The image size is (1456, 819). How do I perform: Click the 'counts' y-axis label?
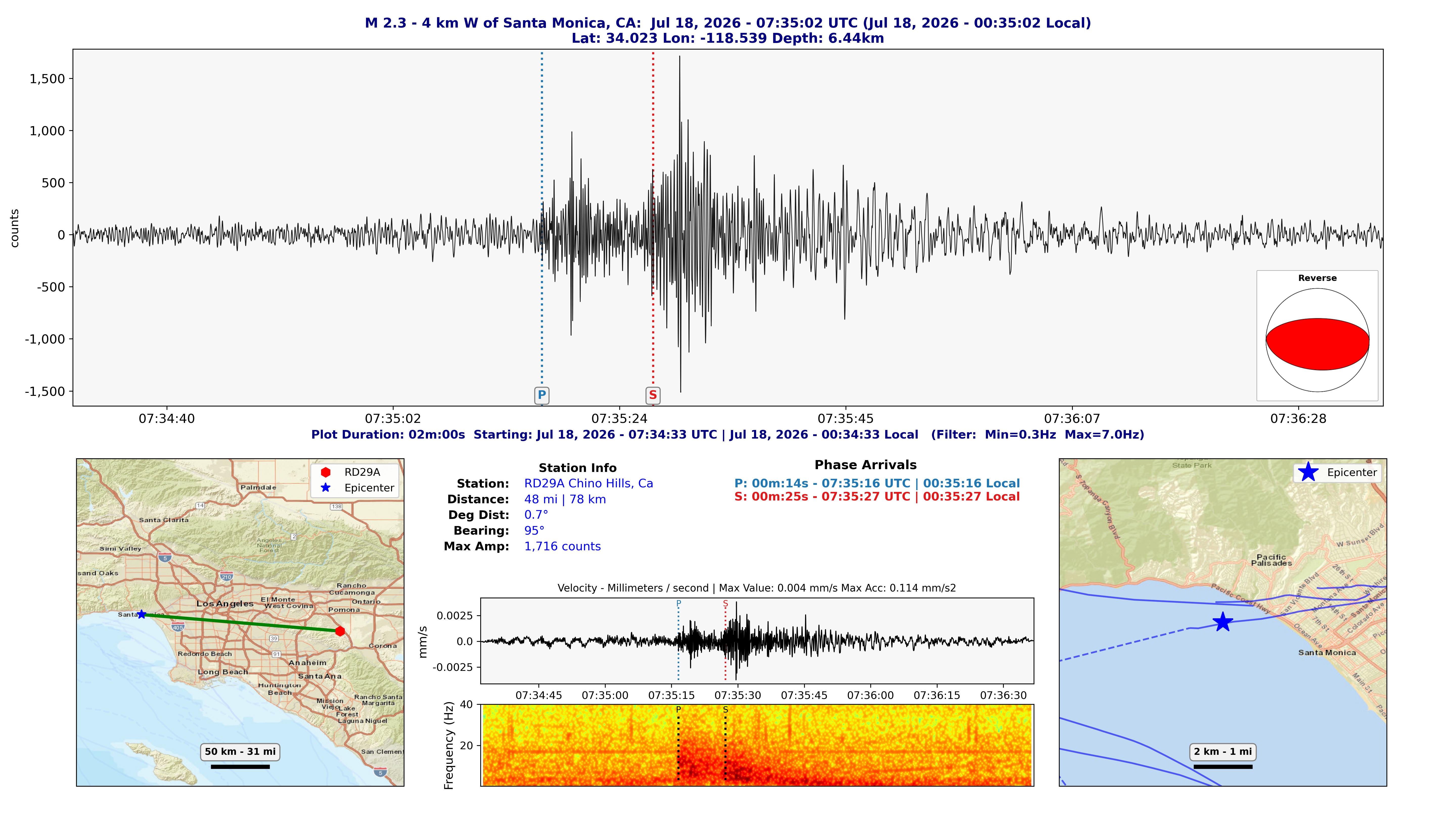click(x=15, y=228)
